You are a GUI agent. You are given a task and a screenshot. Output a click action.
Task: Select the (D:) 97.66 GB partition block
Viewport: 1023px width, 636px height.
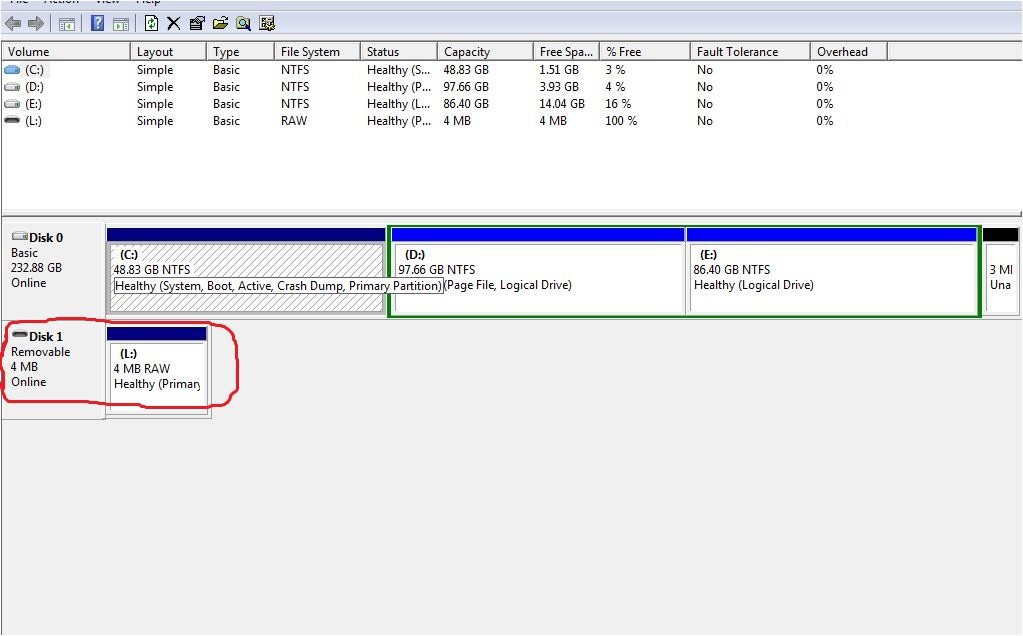pos(536,280)
